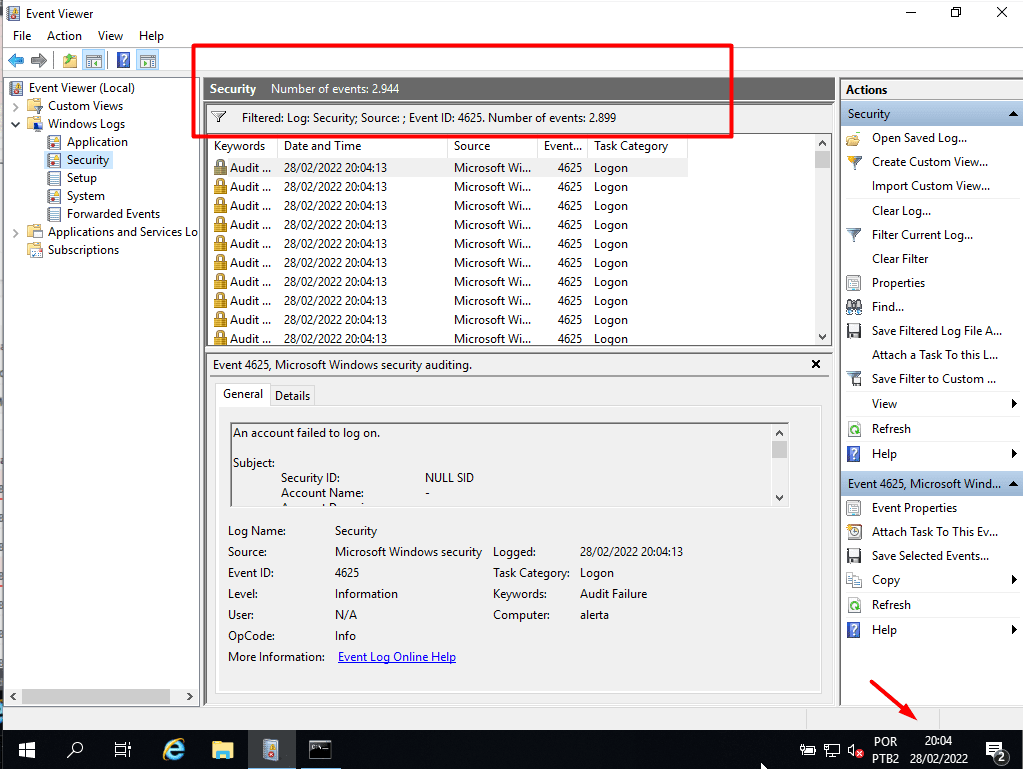Click the Open Saved Log folder icon
The height and width of the screenshot is (769, 1023).
[853, 138]
